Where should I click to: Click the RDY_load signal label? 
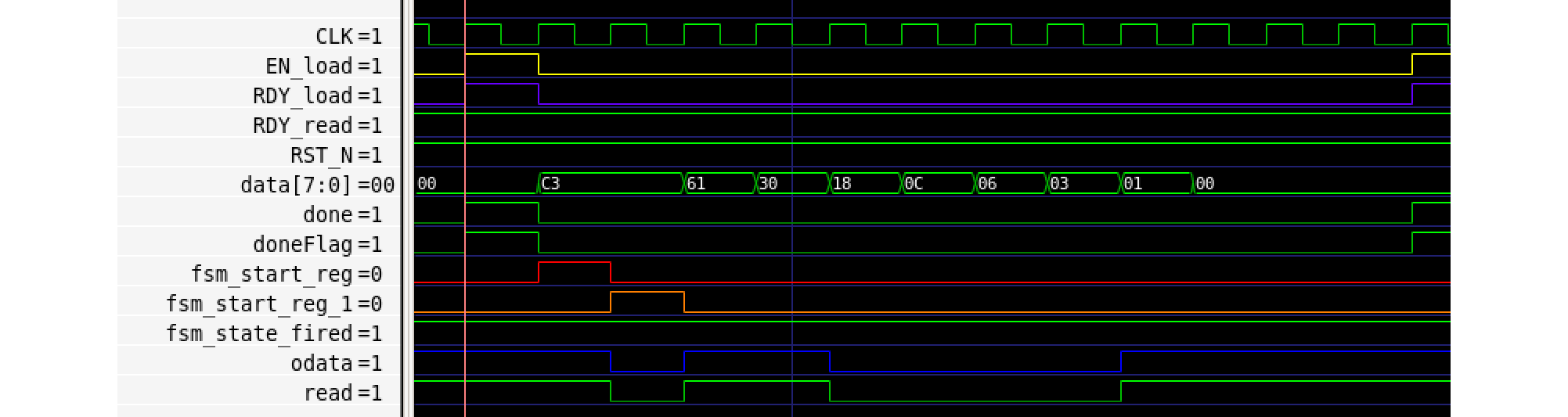click(x=302, y=95)
